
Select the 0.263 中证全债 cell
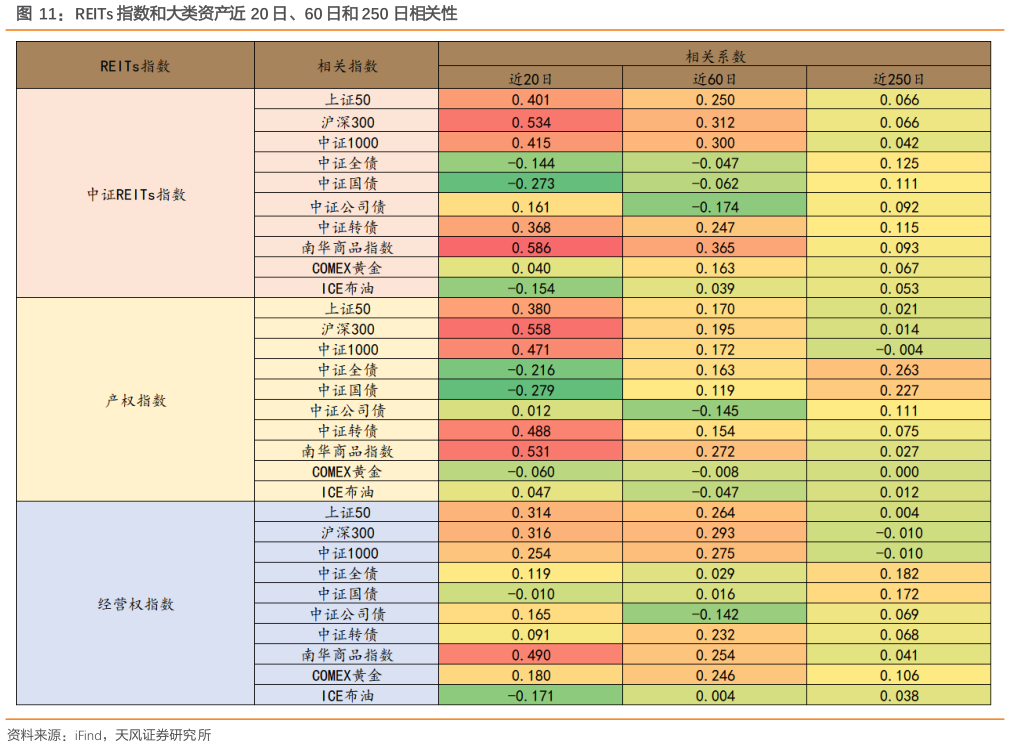point(900,369)
